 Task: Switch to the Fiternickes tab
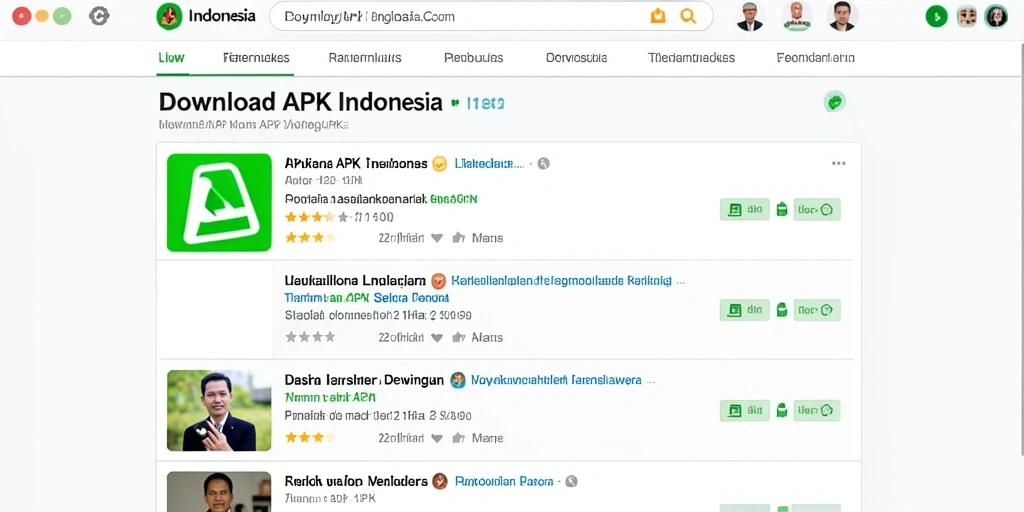coord(256,57)
